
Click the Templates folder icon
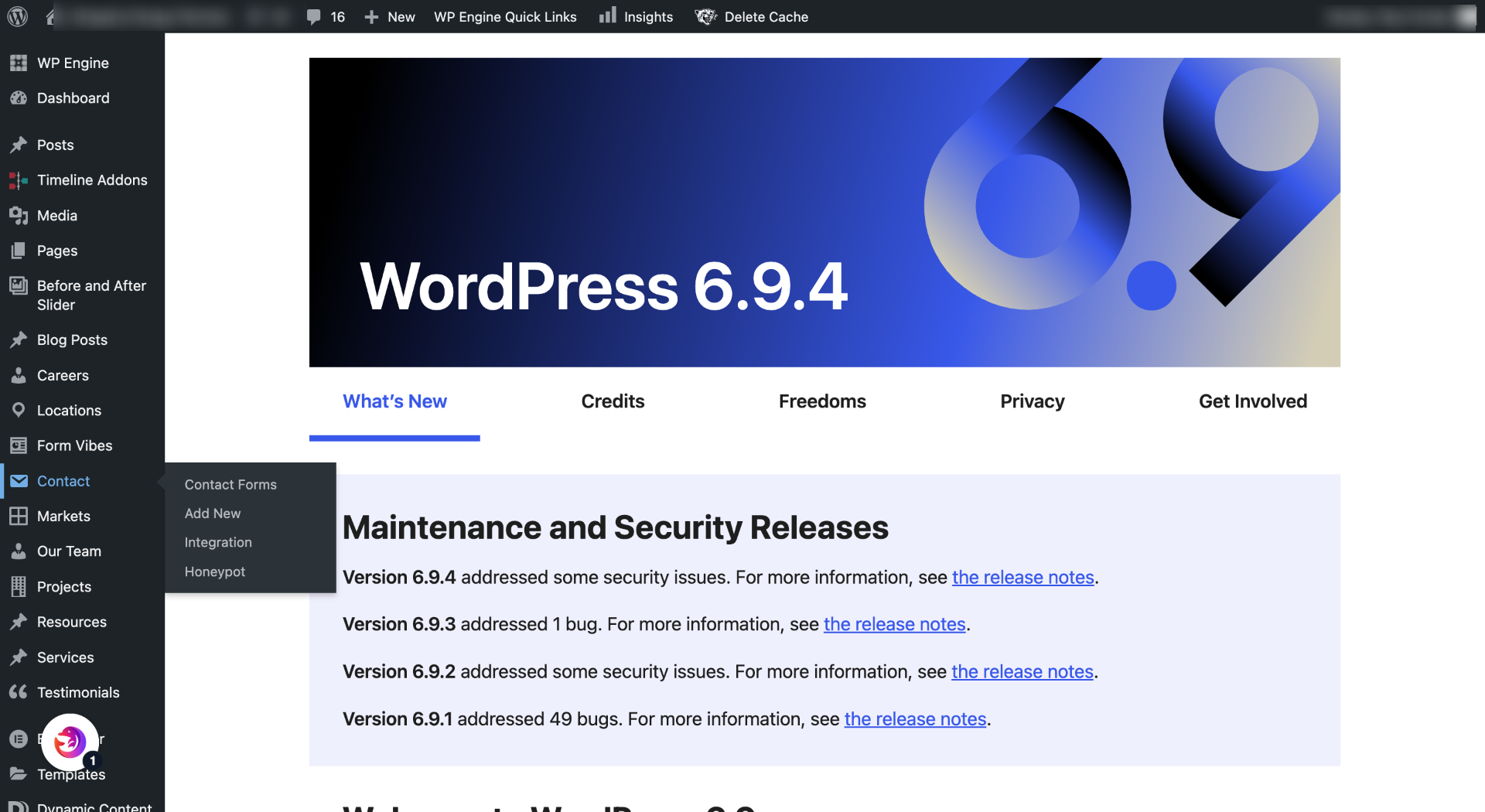pos(19,774)
